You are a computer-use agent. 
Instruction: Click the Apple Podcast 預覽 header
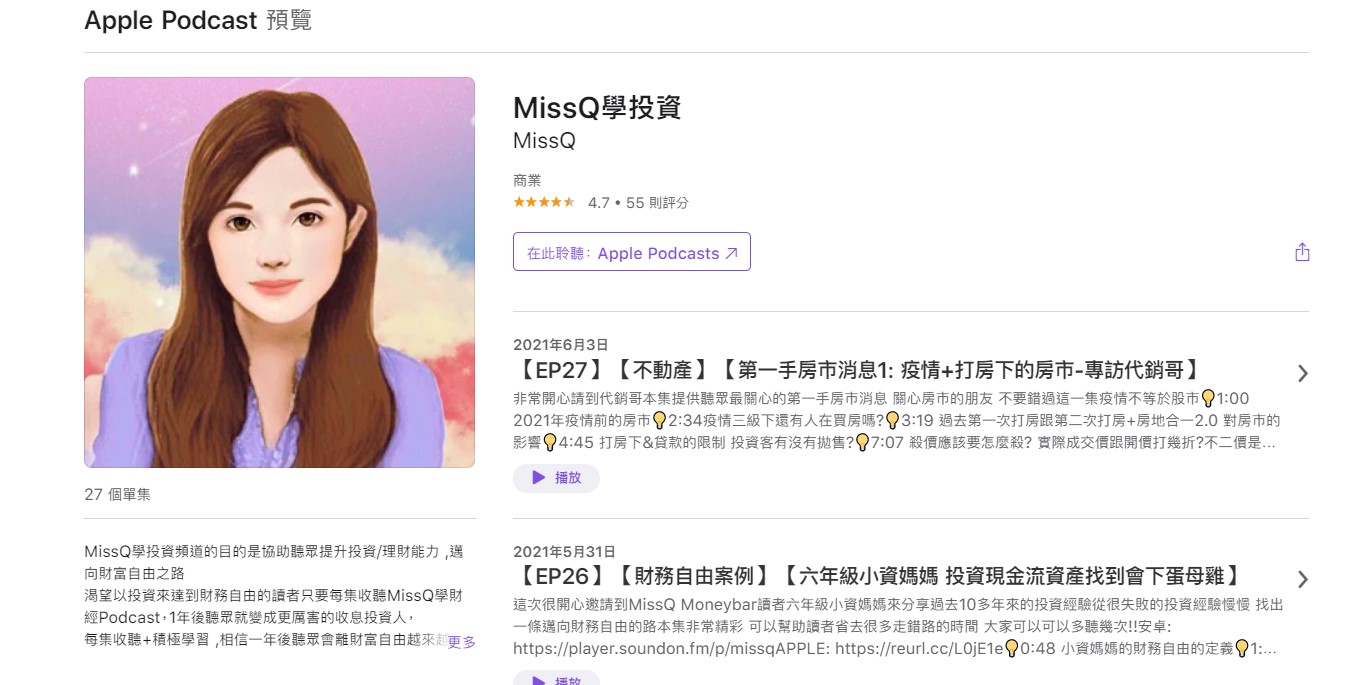coord(198,20)
